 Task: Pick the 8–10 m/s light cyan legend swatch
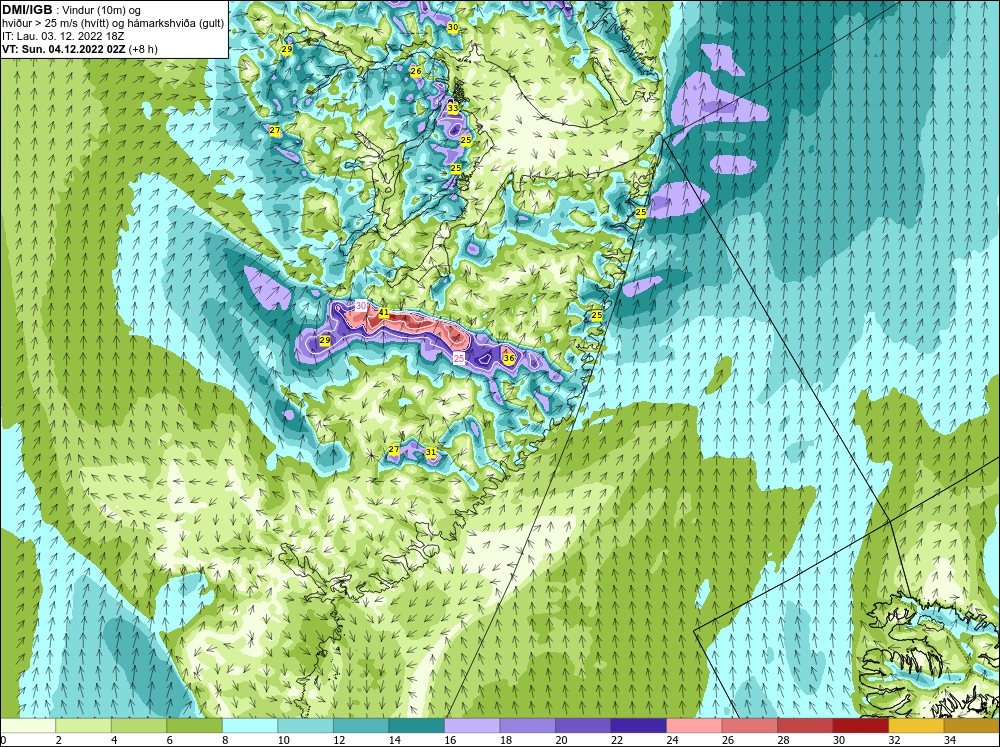tap(250, 726)
